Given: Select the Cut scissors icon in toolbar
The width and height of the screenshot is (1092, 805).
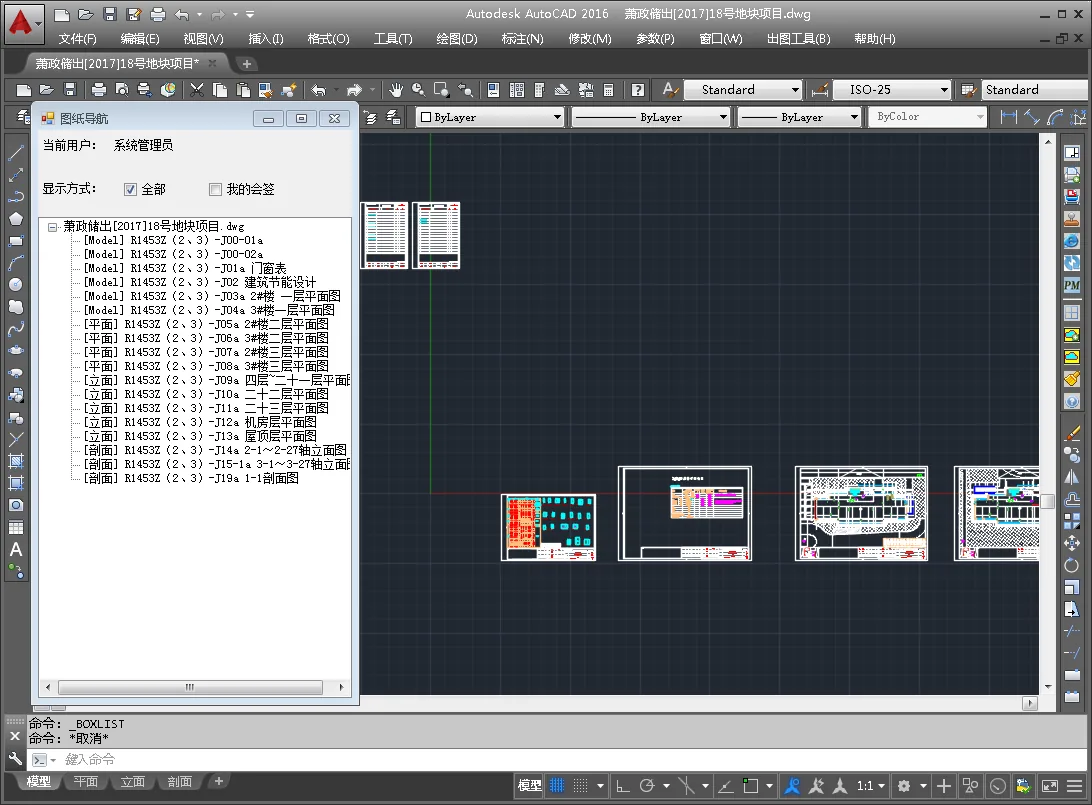Looking at the screenshot, I should [197, 90].
